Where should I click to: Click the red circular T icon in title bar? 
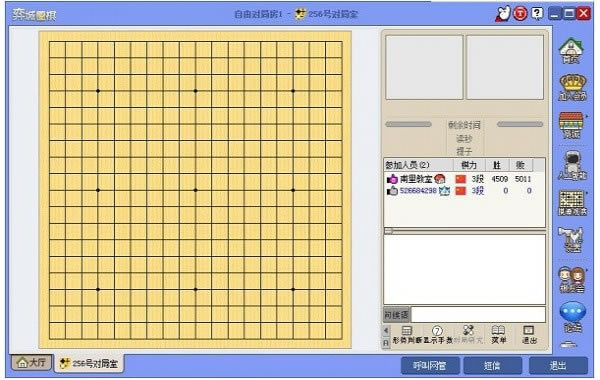[x=520, y=14]
